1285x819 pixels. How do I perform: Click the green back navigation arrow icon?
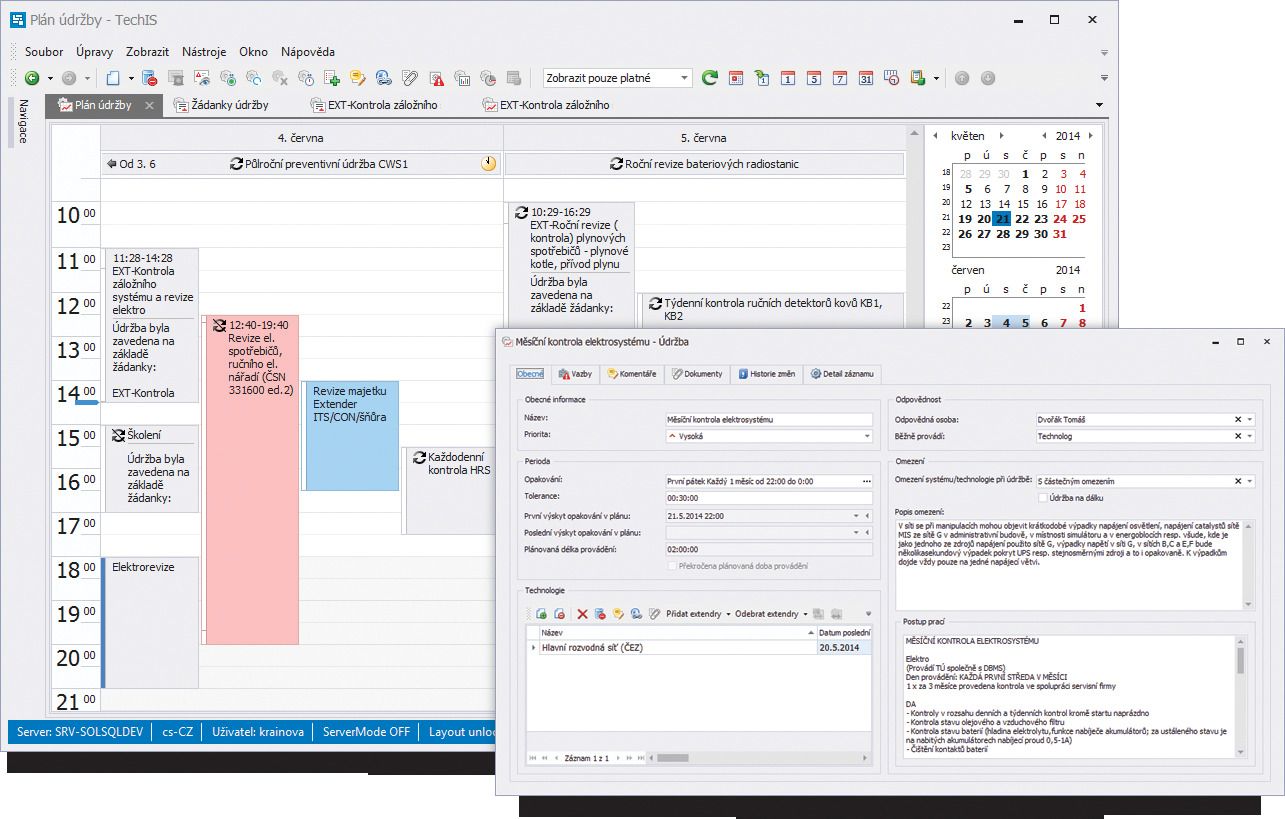(x=32, y=77)
